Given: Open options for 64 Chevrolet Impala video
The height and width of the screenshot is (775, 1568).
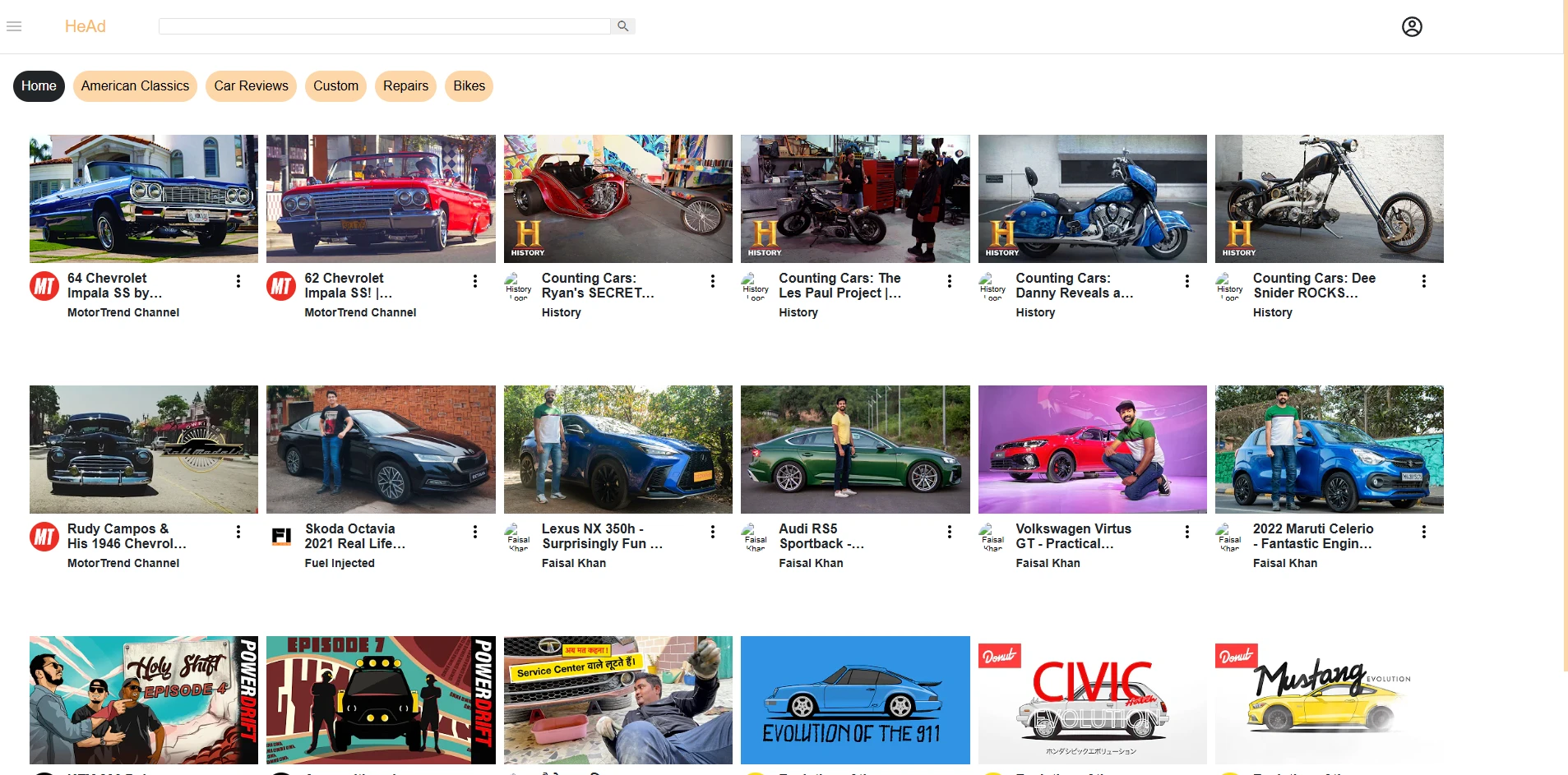Looking at the screenshot, I should coord(238,281).
